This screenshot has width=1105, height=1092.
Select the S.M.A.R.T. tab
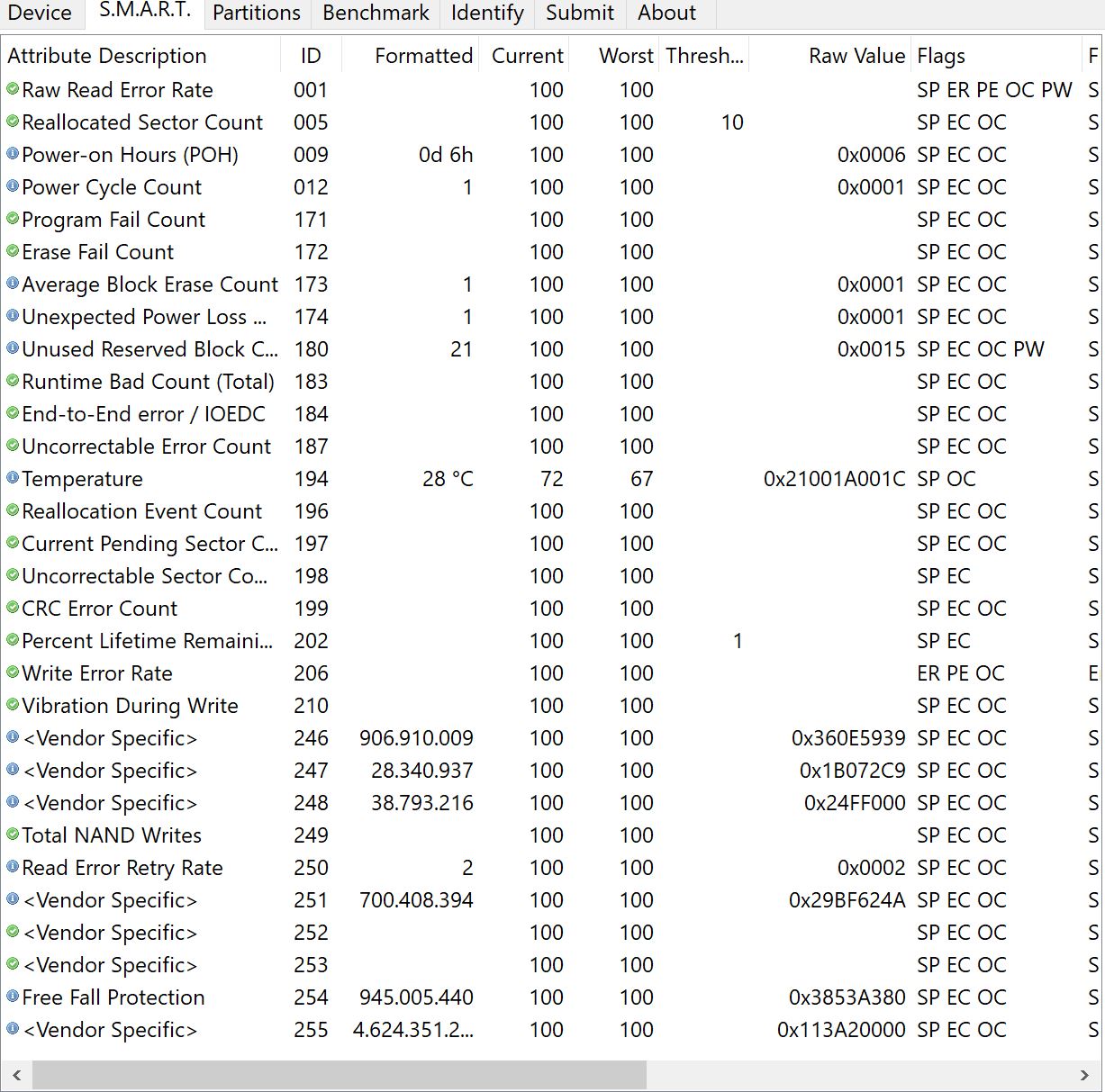tap(144, 11)
